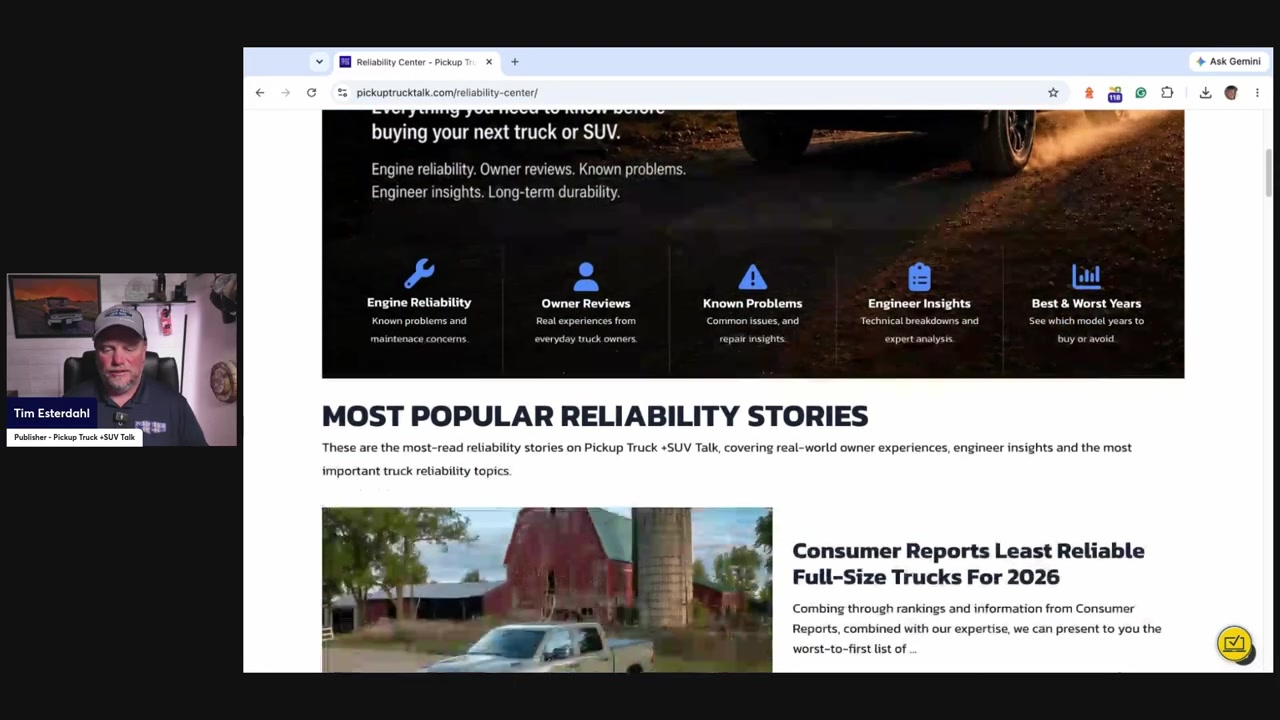1280x720 pixels.
Task: Click the Best & Worst Years label
Action: point(1086,303)
